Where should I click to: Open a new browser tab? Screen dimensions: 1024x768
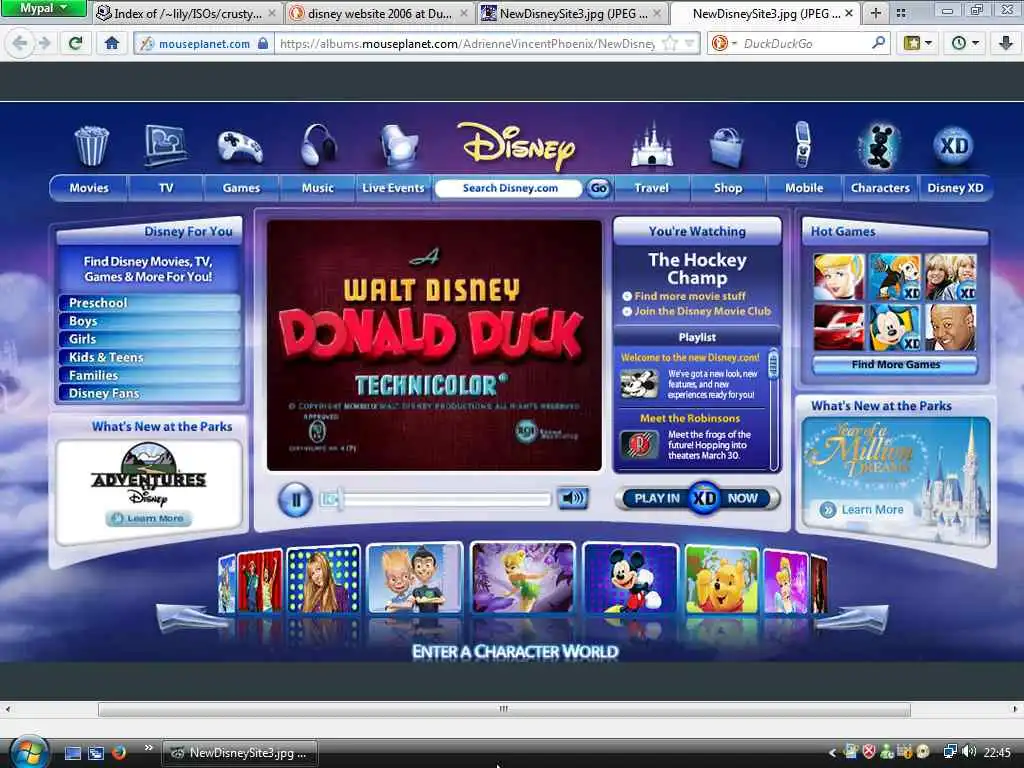click(x=876, y=13)
